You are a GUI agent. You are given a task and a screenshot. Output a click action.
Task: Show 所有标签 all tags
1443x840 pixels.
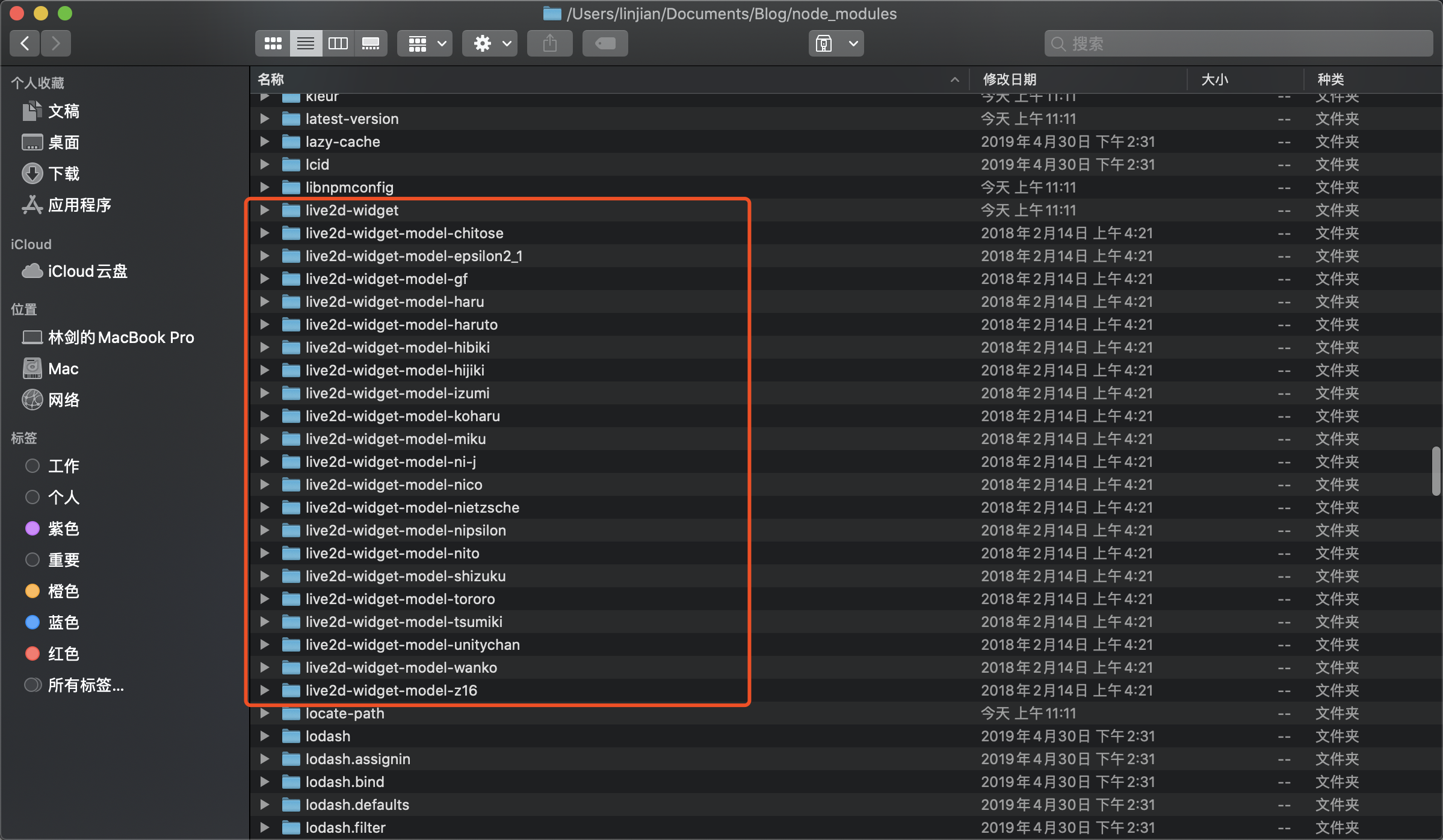(75, 685)
